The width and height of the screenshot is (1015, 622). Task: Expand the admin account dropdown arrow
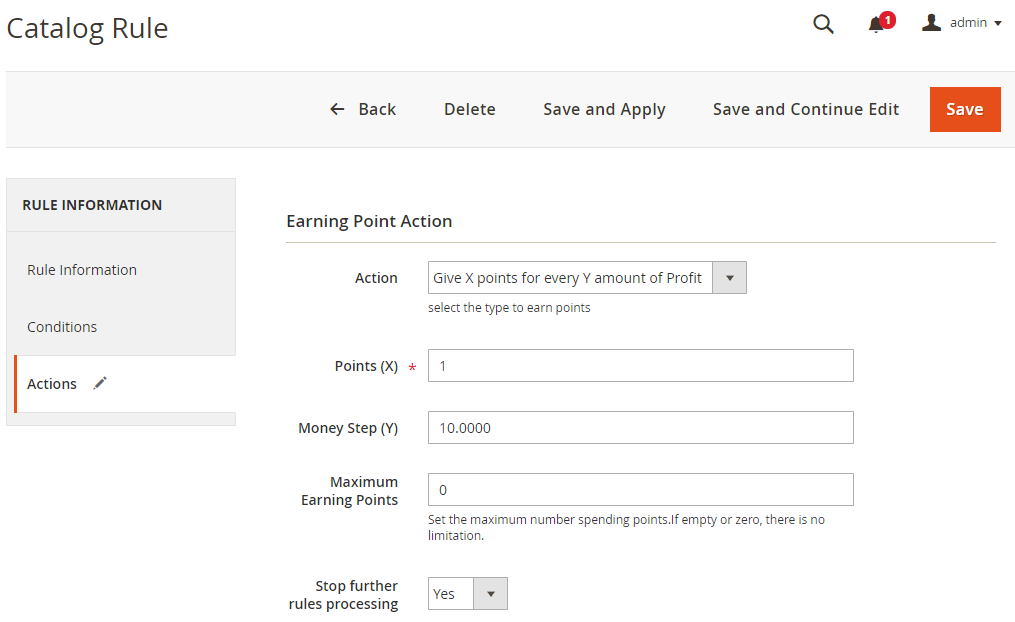click(x=998, y=24)
